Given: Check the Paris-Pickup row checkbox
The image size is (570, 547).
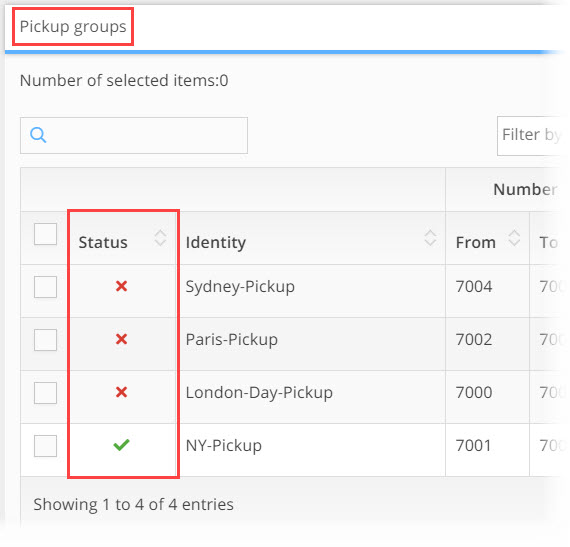Looking at the screenshot, I should (45, 340).
